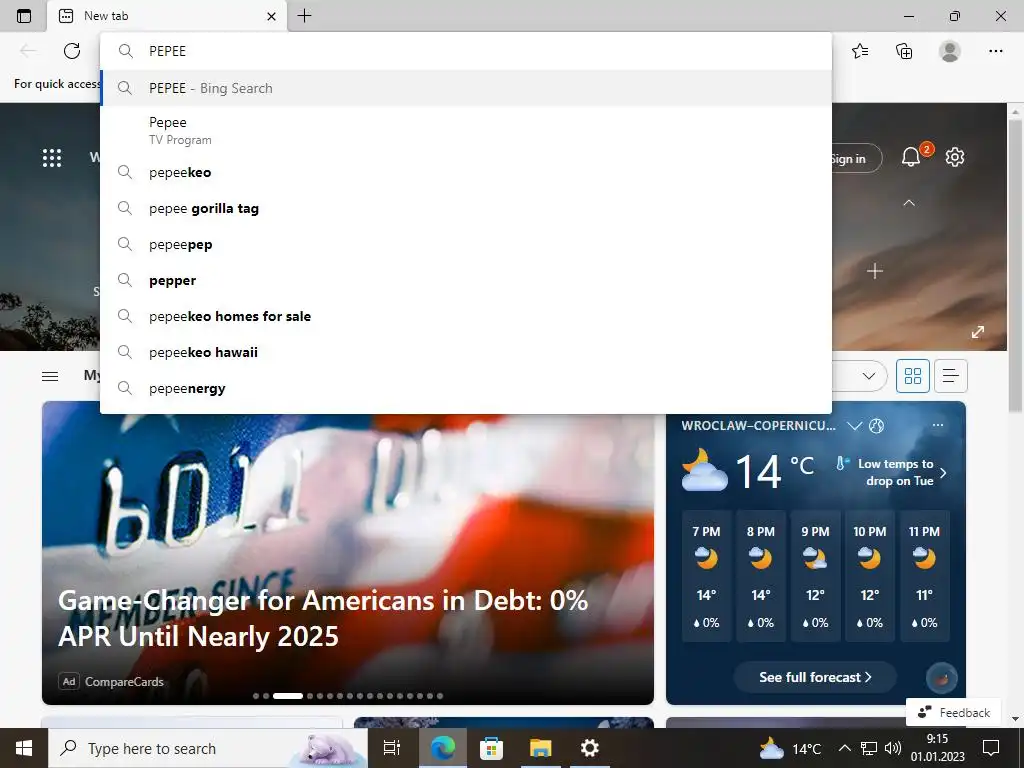Choose pepeekeo search suggestion

(466, 172)
